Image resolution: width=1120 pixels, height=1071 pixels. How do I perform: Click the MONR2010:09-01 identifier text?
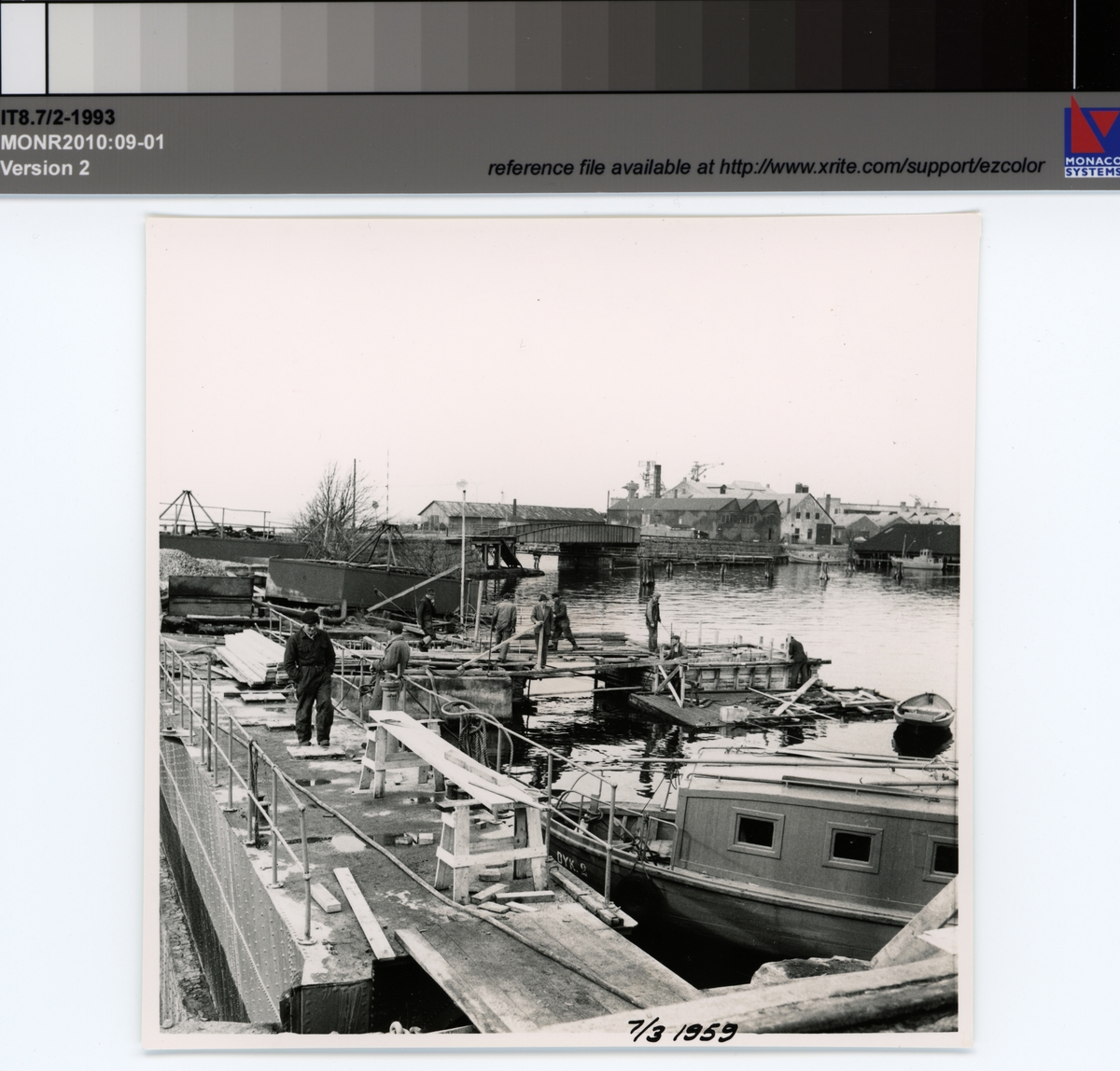82,143
